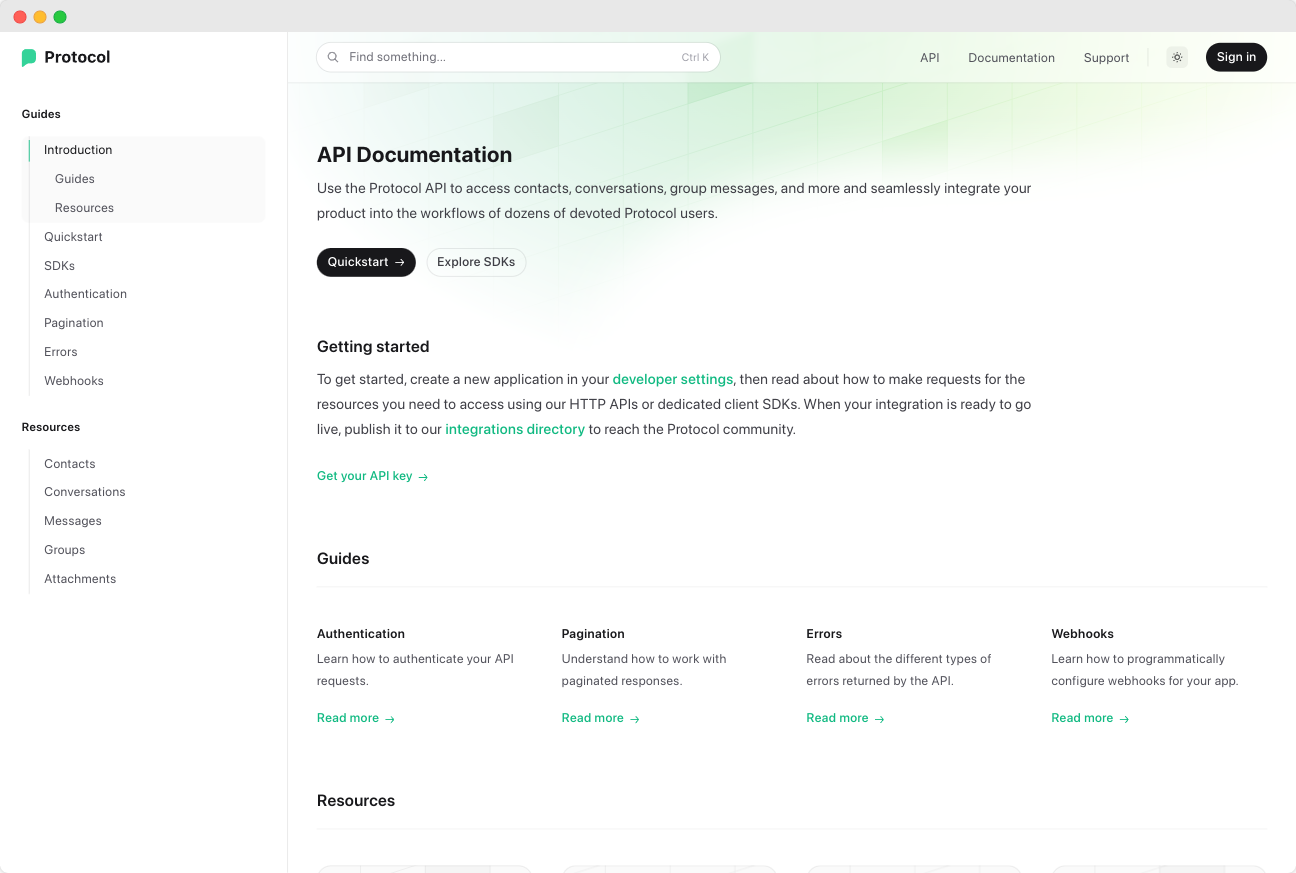Click the black Quickstart button
The width and height of the screenshot is (1296, 873).
click(366, 262)
